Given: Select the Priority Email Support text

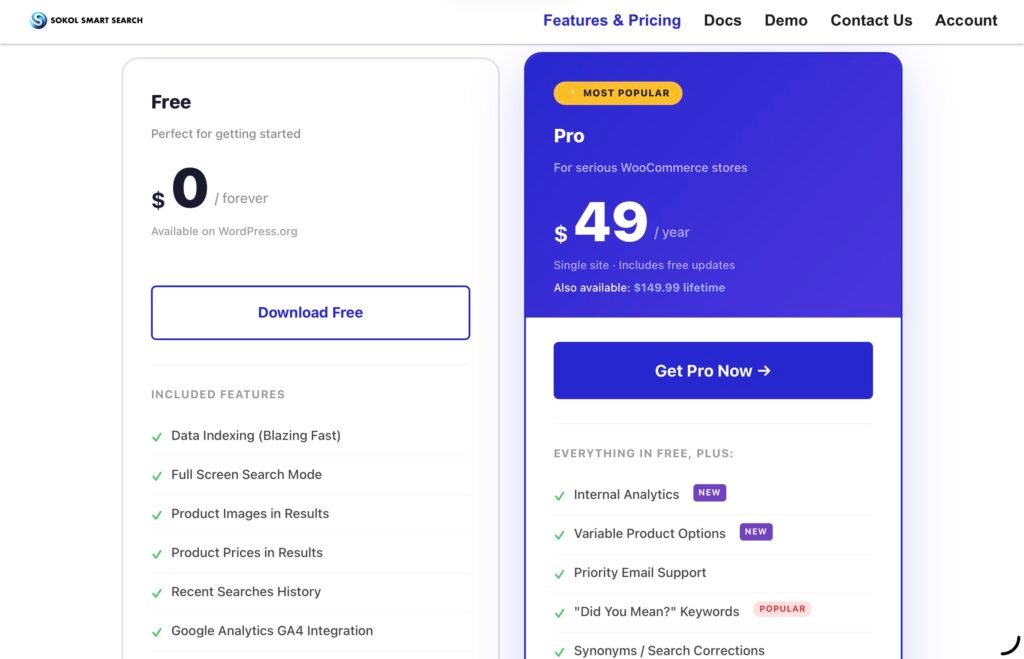Looking at the screenshot, I should (x=640, y=573).
